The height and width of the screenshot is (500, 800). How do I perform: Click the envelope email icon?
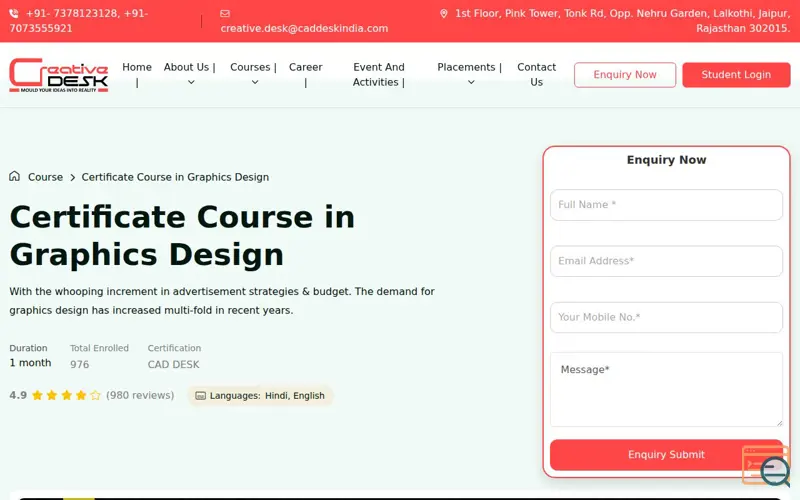pos(224,14)
